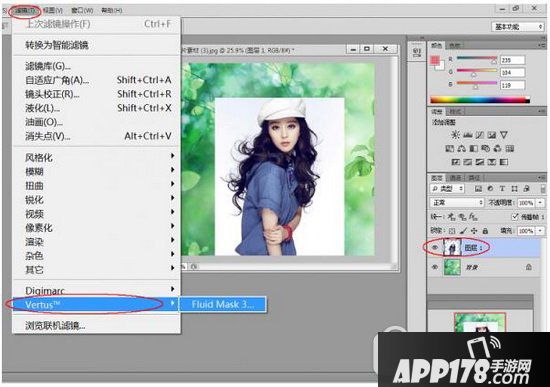Click the R channel color slider
Viewport: 550px width, 387px height.
tap(477, 59)
